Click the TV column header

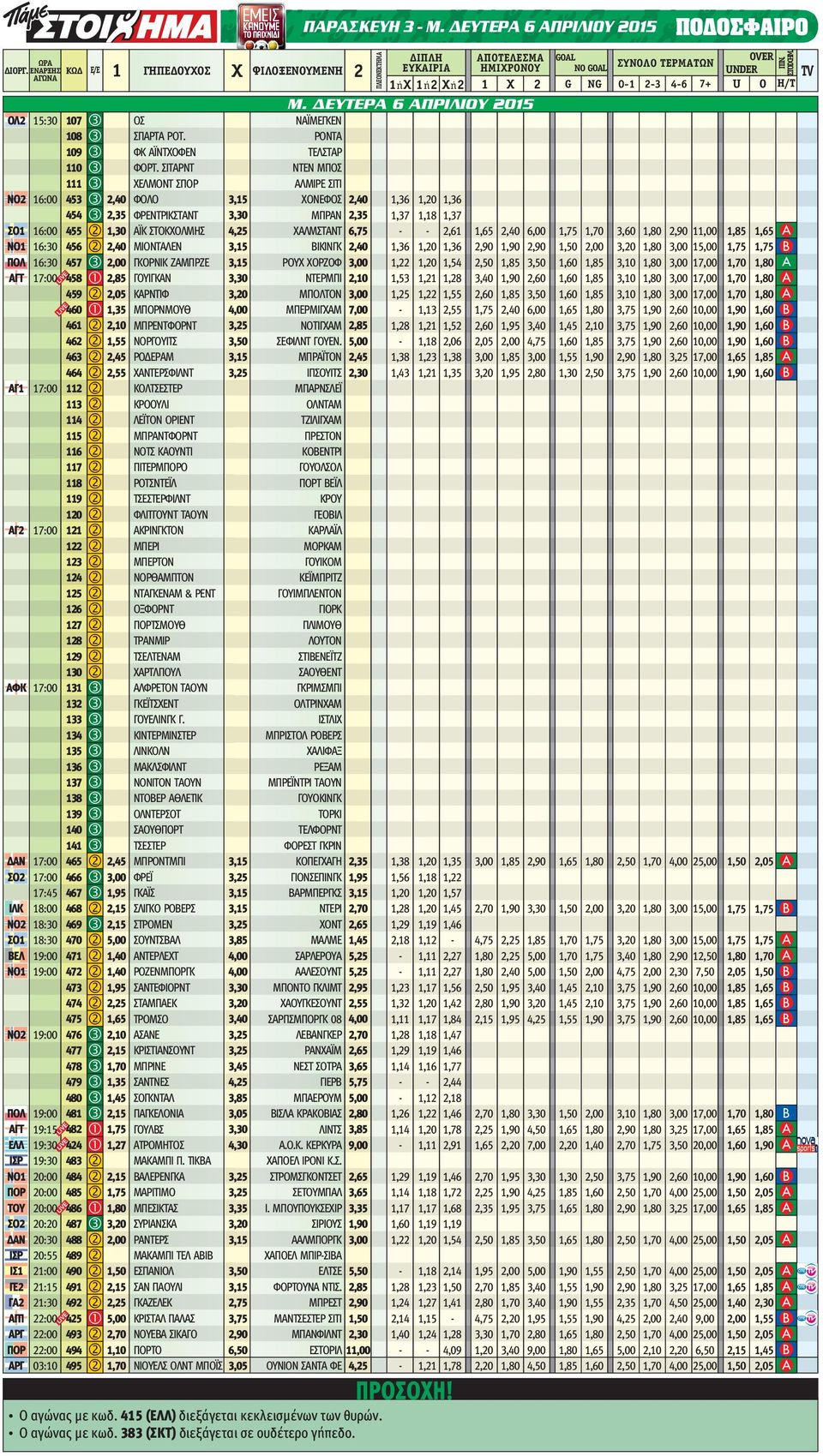point(807,71)
